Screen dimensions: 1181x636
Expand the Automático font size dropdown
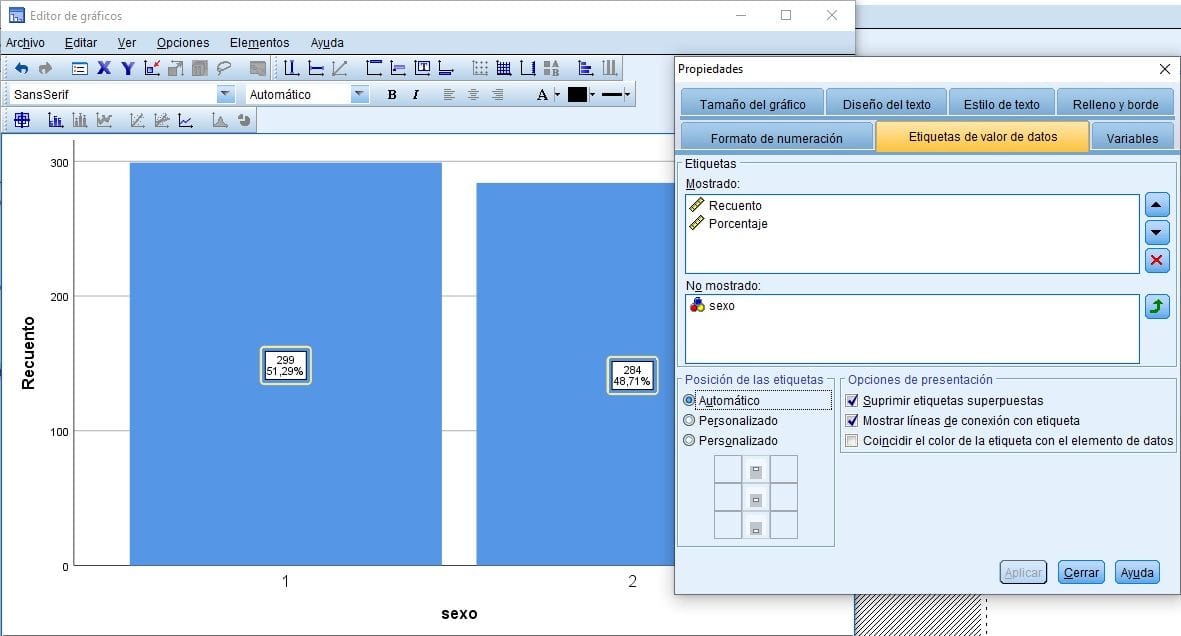360,95
